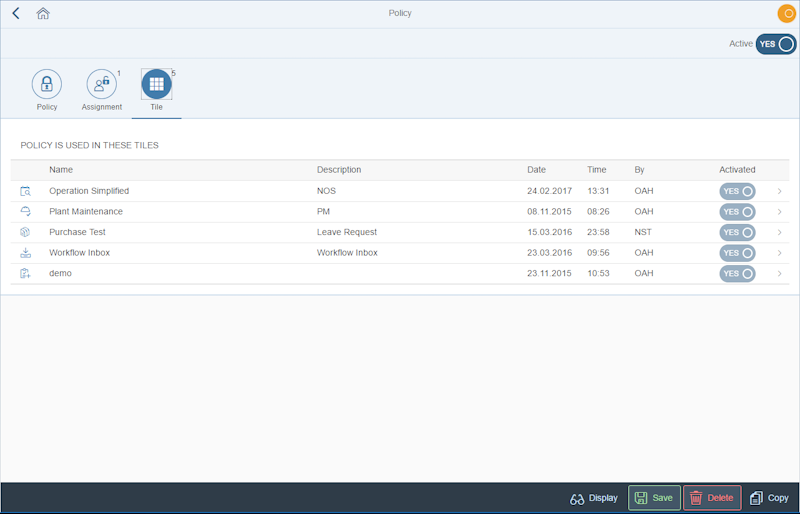
Task: Click the PM description cell
Action: click(323, 211)
